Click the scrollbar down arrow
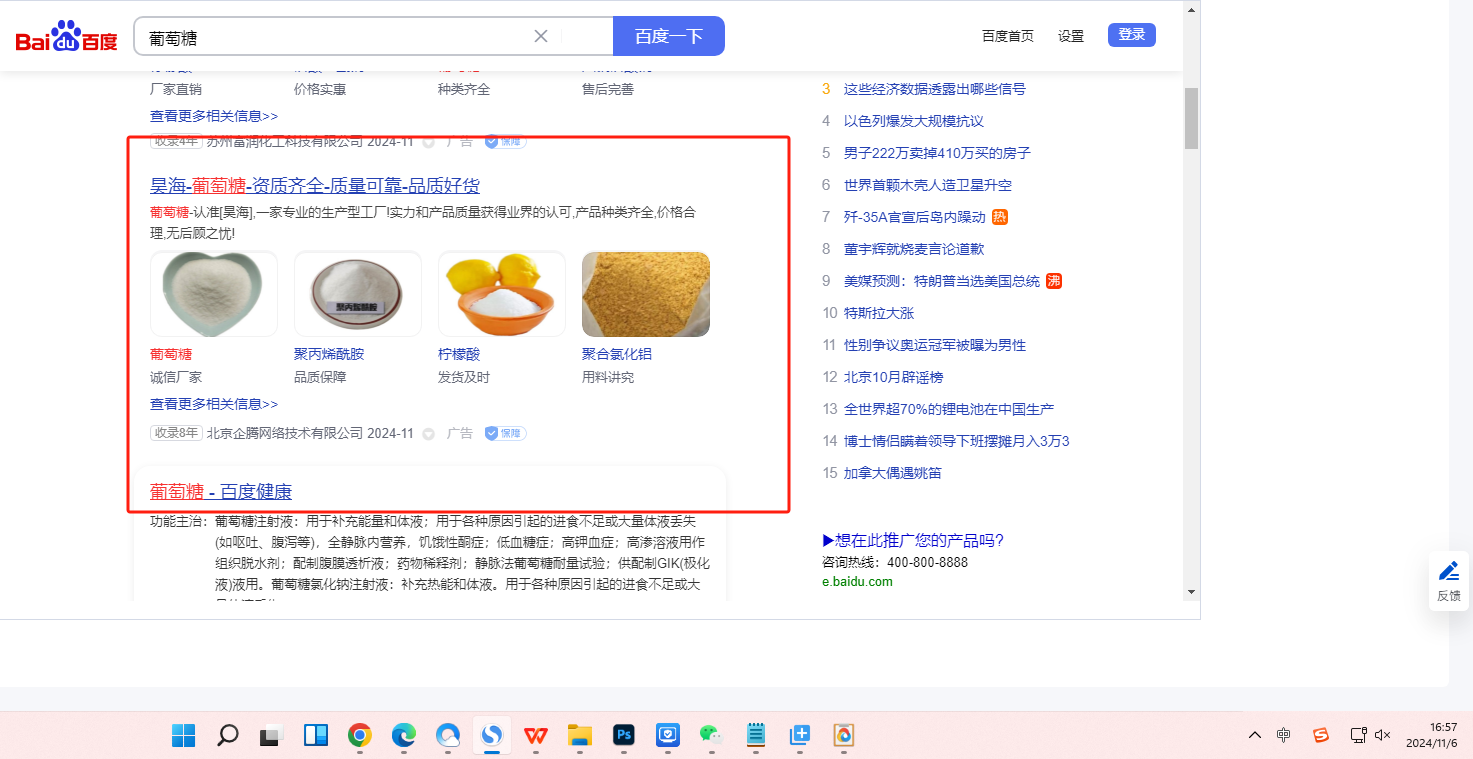The image size is (1473, 759). (x=1191, y=591)
